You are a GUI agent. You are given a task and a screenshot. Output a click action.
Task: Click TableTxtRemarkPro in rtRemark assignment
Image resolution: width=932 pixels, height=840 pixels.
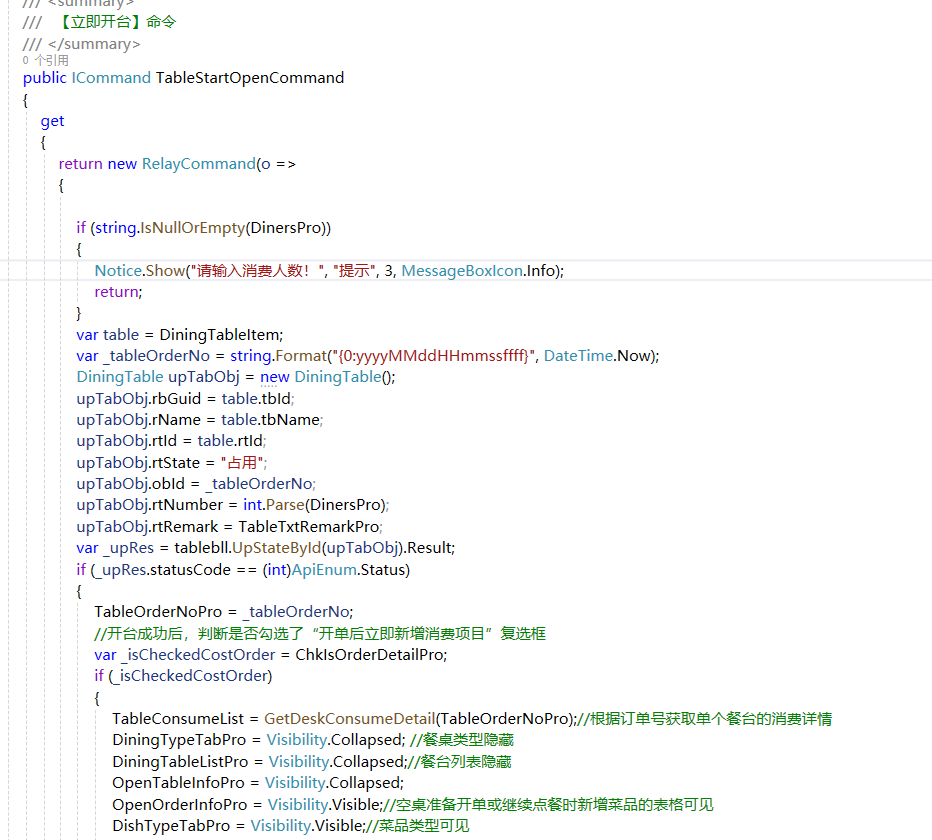(x=308, y=527)
